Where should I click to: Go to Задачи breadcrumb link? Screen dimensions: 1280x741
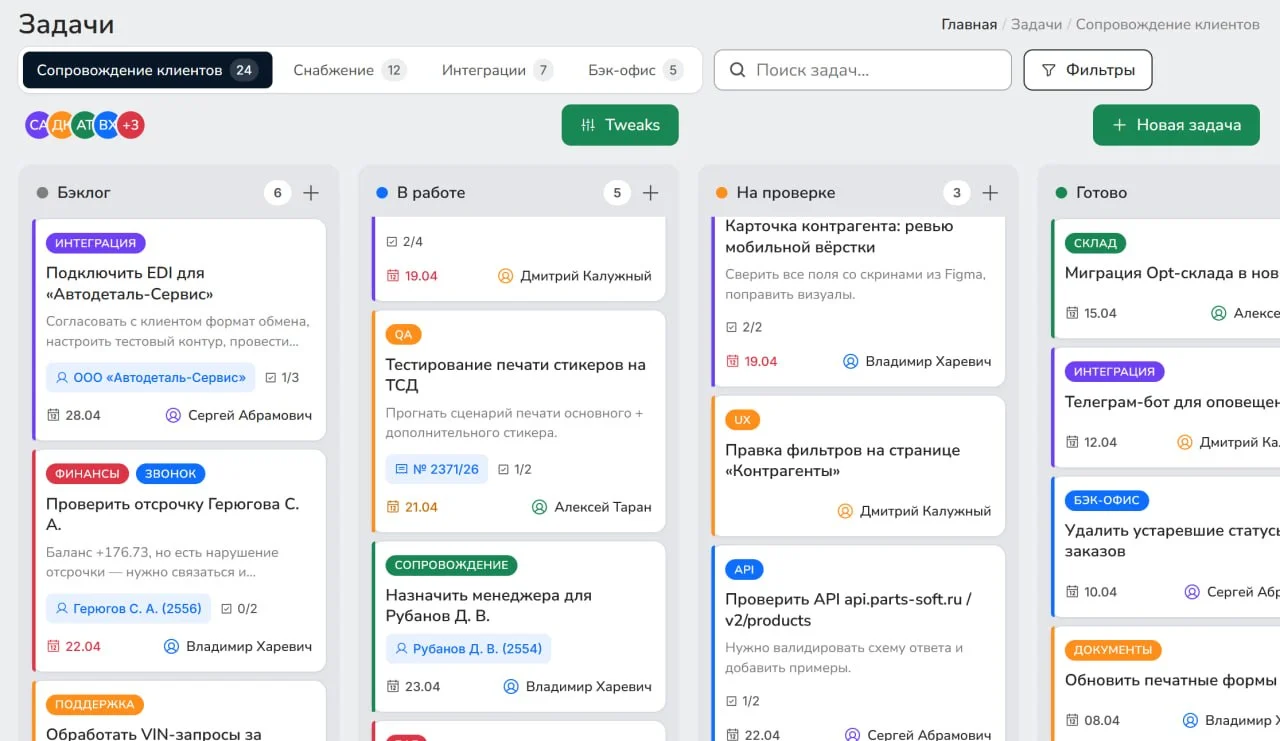pyautogui.click(x=1036, y=24)
